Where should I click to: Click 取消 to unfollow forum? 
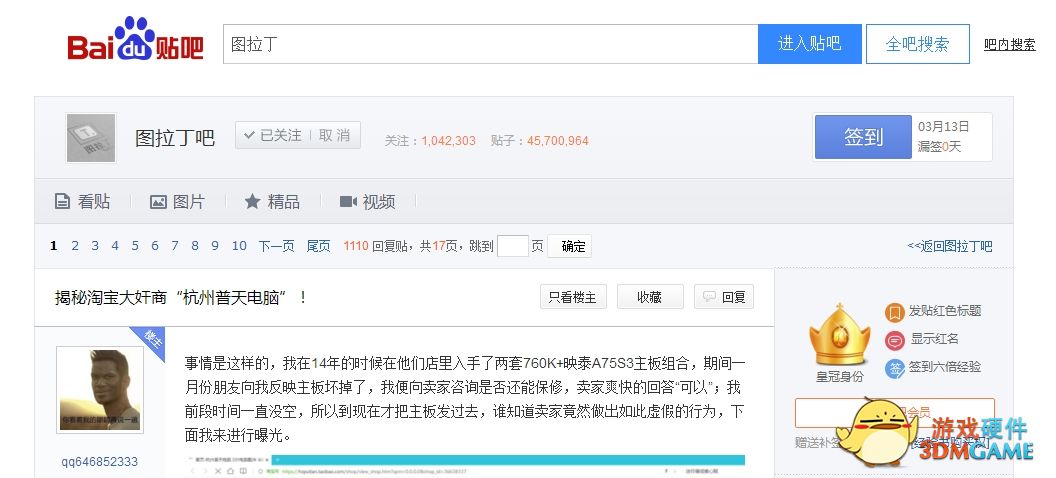pos(335,135)
